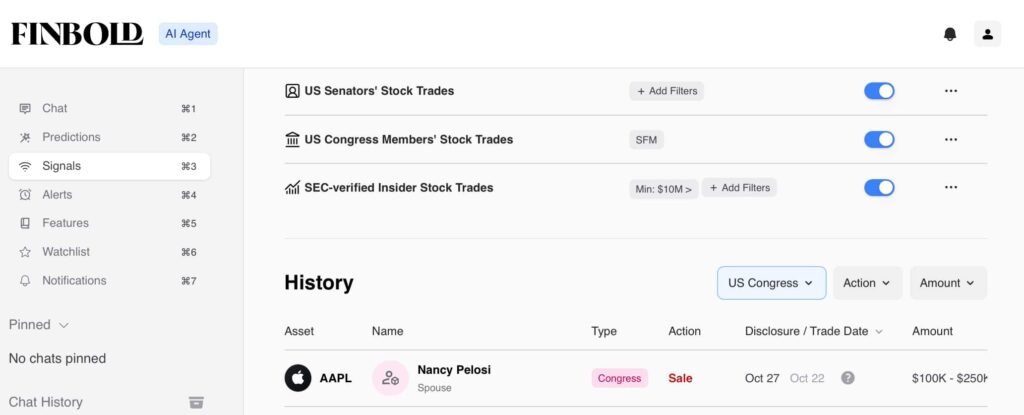Image resolution: width=1024 pixels, height=415 pixels.
Task: Click the question mark help icon
Action: click(847, 378)
